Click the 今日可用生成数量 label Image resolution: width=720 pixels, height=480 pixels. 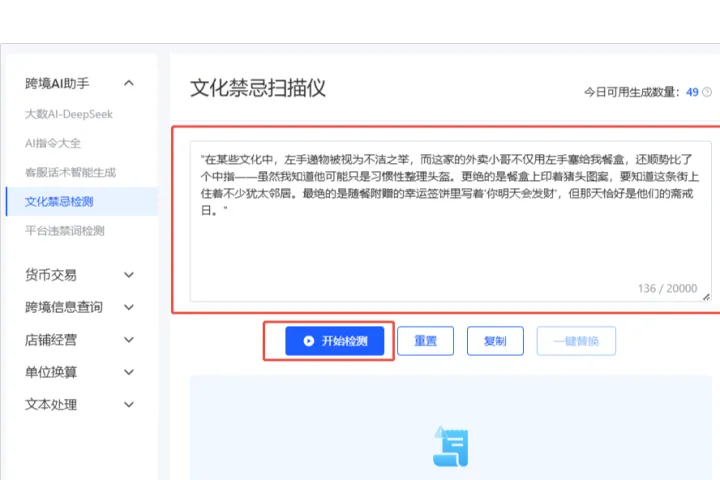pos(631,92)
